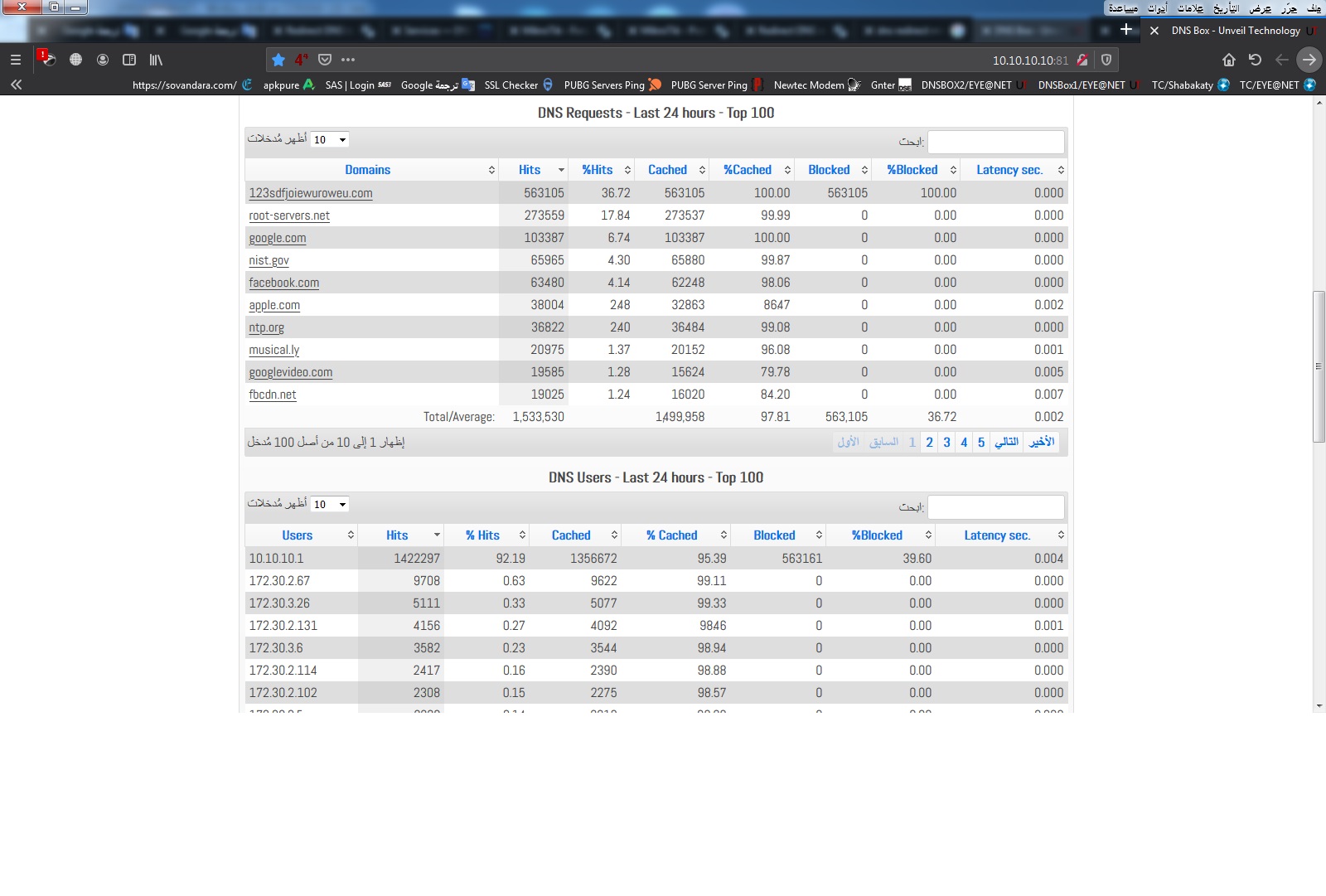Open the SAS | Login bookmark
This screenshot has height=896, width=1326.
(x=358, y=85)
